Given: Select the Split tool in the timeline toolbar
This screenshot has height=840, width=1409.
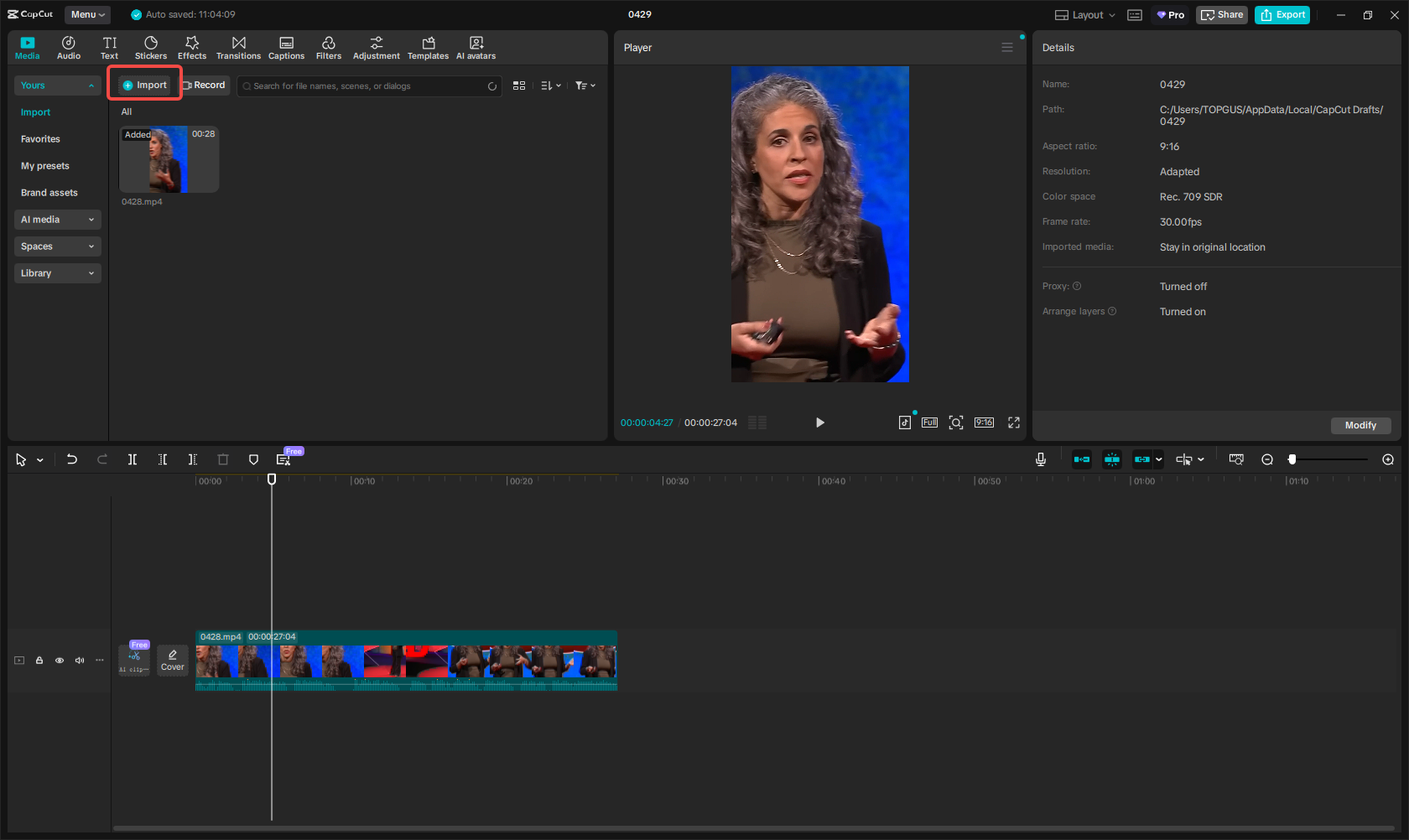Looking at the screenshot, I should 132,459.
